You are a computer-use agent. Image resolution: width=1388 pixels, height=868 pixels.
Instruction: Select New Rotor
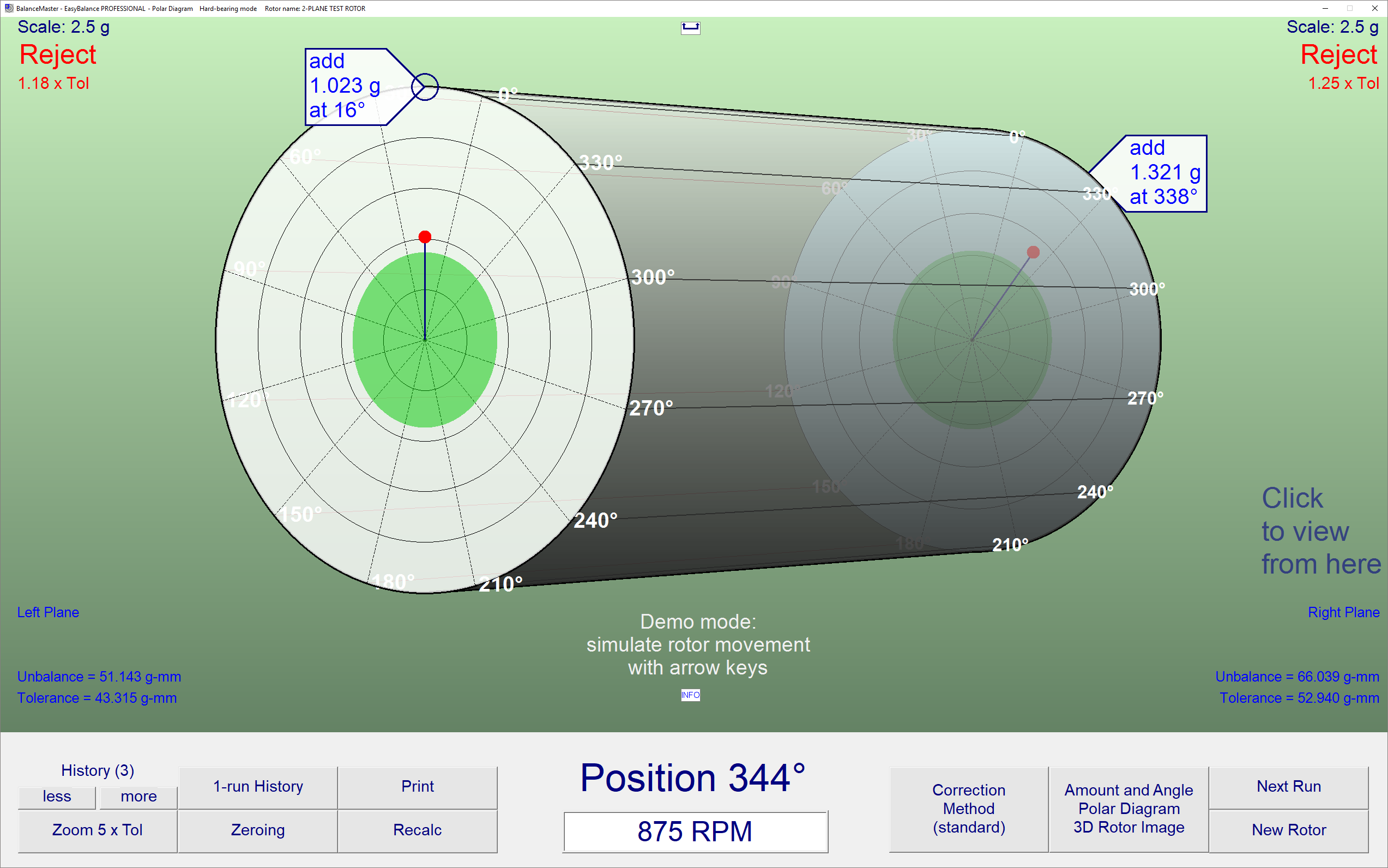1288,829
